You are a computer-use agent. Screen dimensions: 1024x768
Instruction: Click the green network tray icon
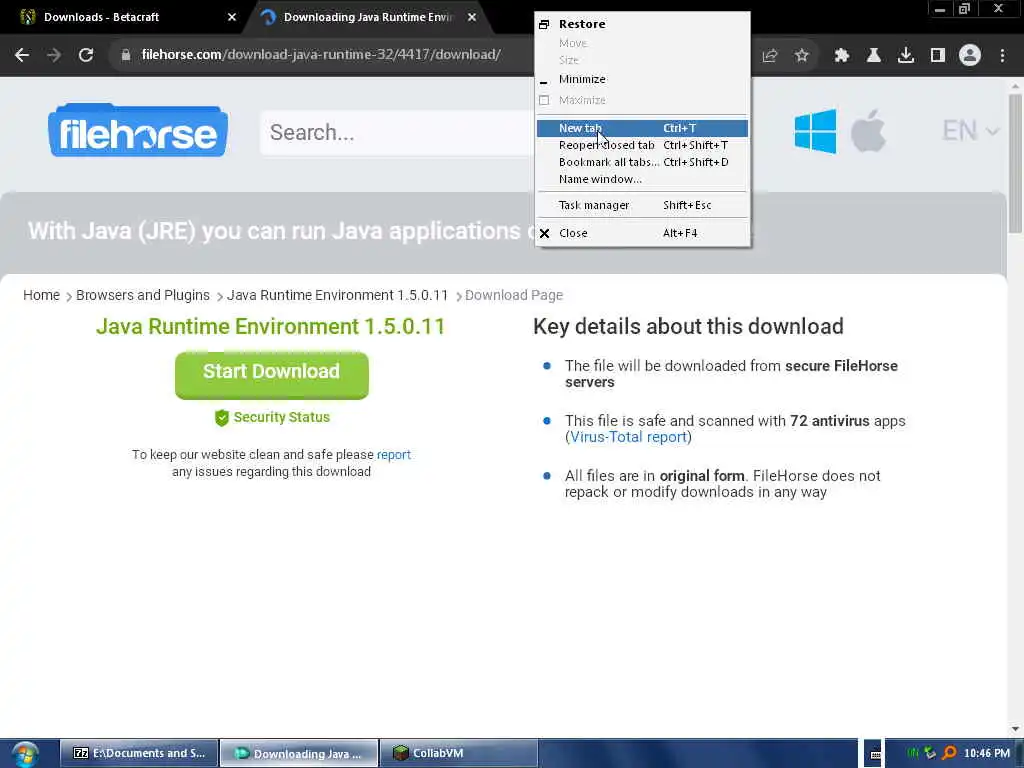(x=912, y=753)
